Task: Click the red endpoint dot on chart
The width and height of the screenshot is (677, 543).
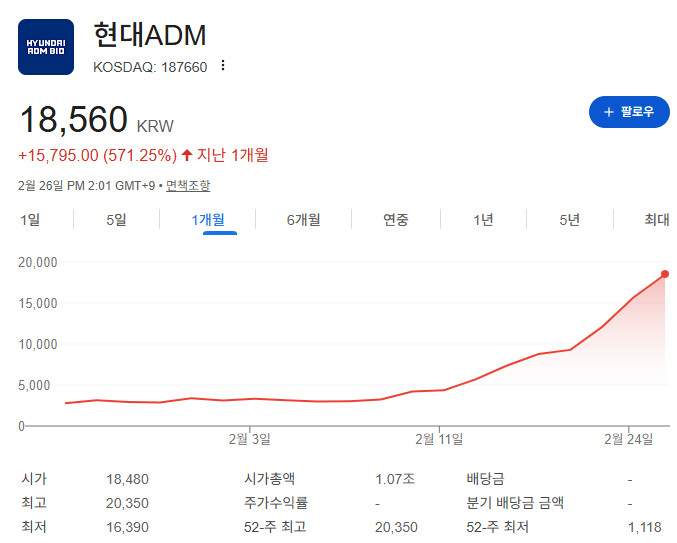Action: click(x=665, y=274)
